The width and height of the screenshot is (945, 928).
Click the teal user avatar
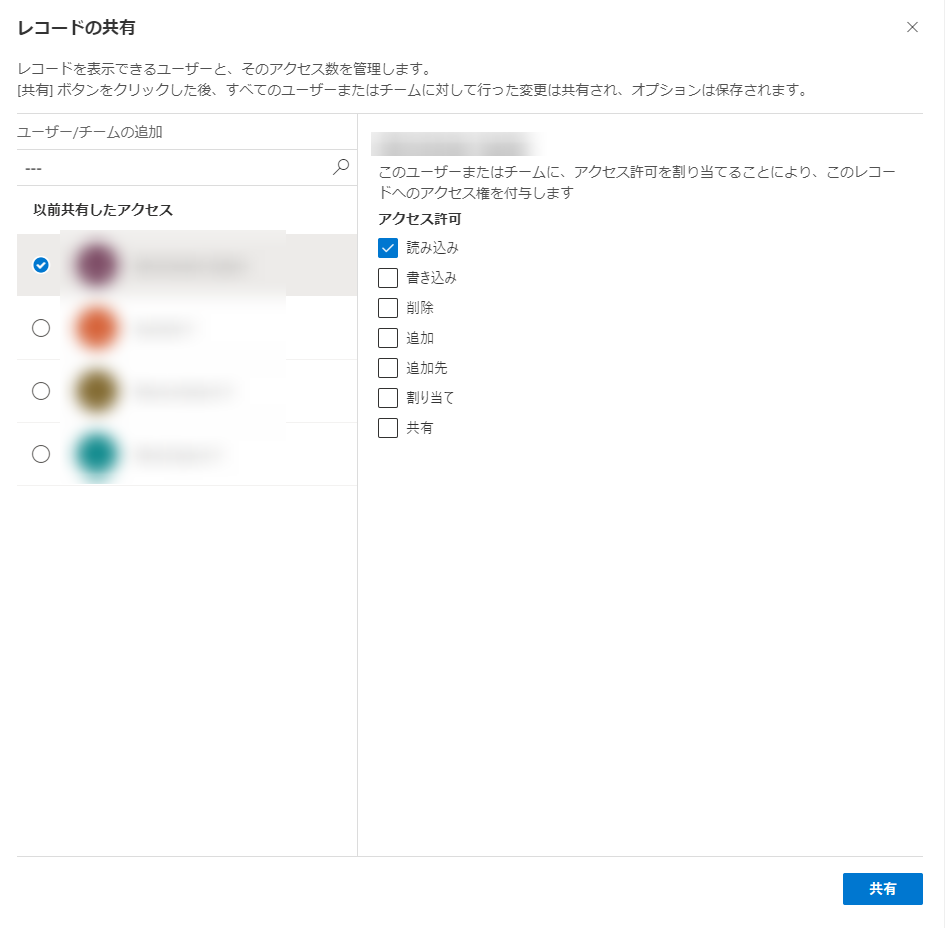click(x=95, y=454)
